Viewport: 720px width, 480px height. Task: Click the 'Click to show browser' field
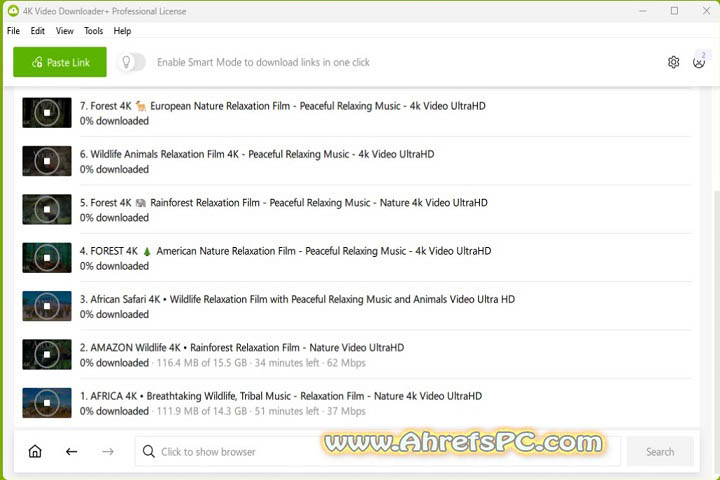pyautogui.click(x=377, y=452)
